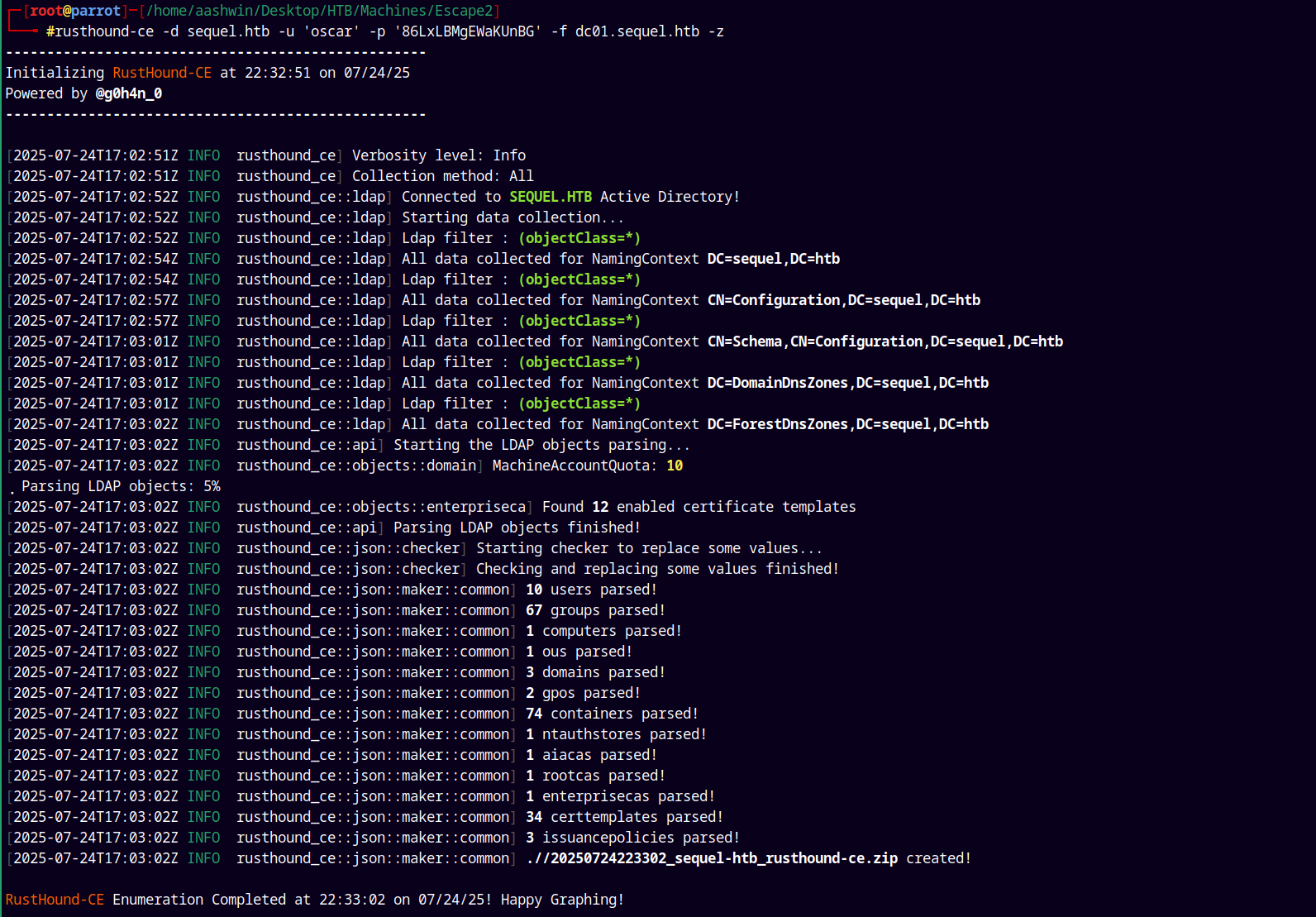Click INFO tag on Connected to line
The image size is (1316, 917).
(x=203, y=197)
